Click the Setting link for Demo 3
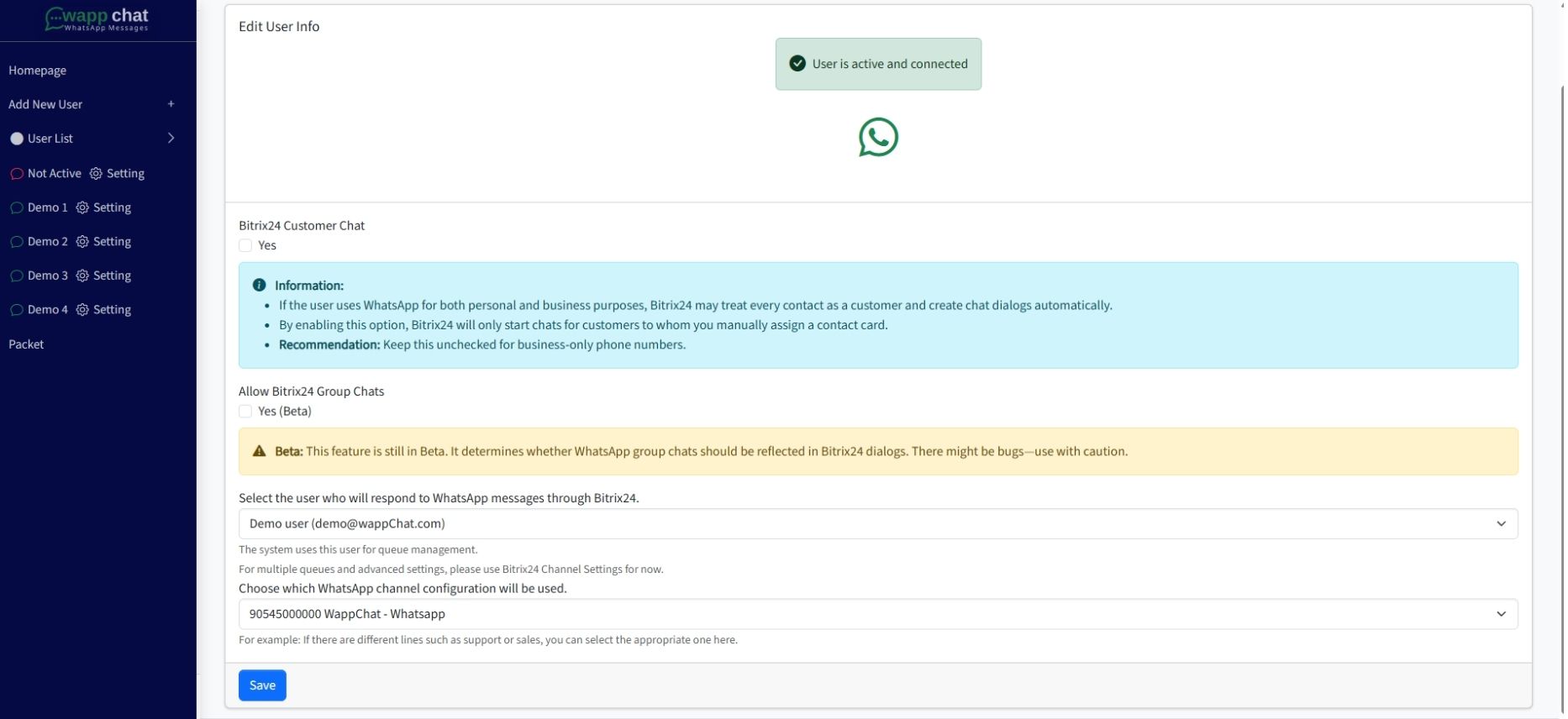The image size is (1568, 719). [112, 276]
